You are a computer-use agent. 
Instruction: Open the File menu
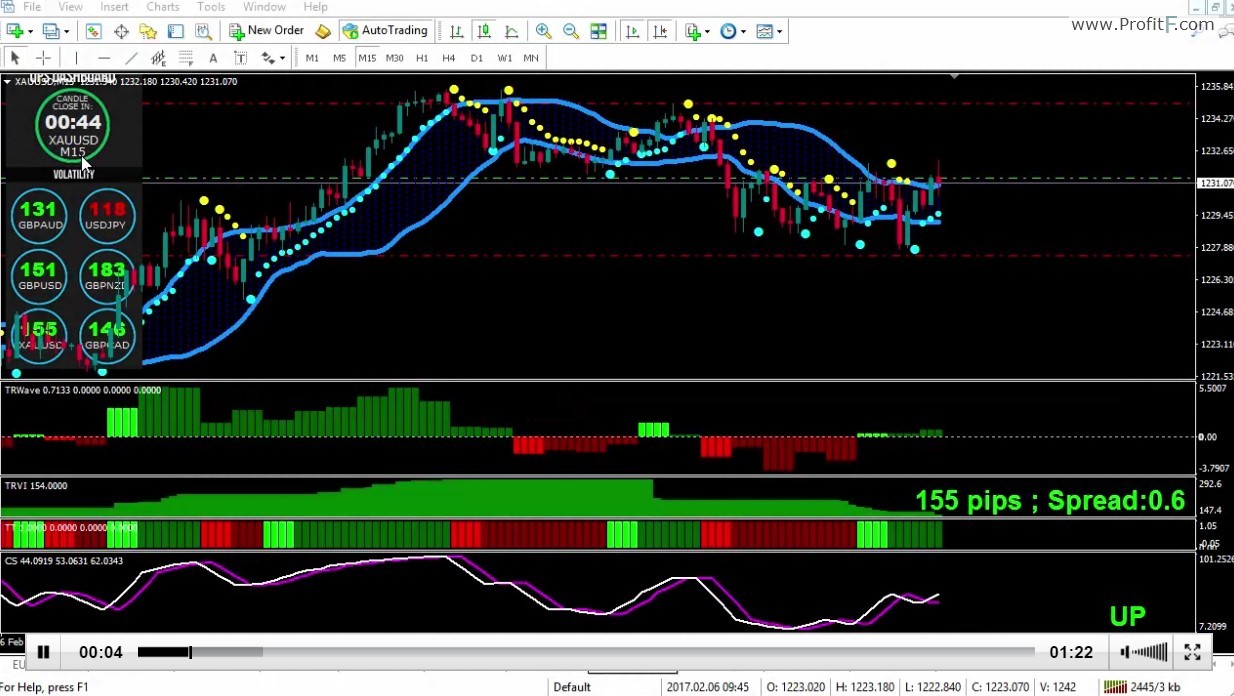point(32,7)
